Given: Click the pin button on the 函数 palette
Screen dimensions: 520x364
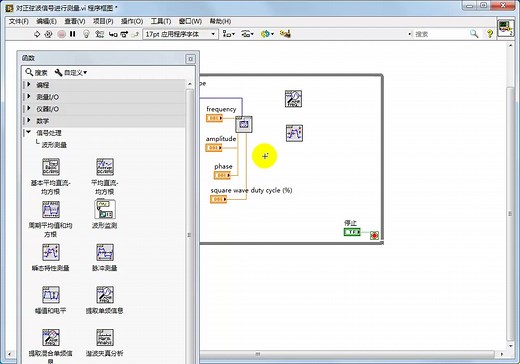Looking at the screenshot, I should click(x=191, y=59).
